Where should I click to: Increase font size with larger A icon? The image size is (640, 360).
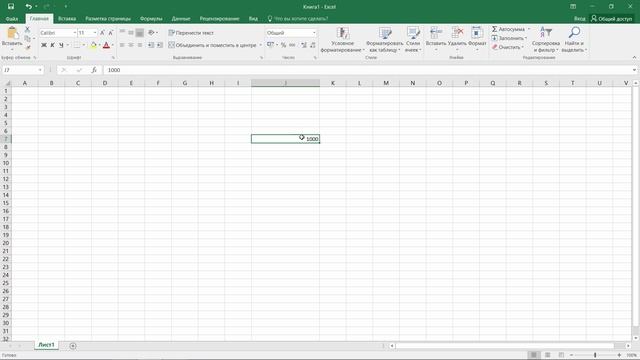[102, 33]
